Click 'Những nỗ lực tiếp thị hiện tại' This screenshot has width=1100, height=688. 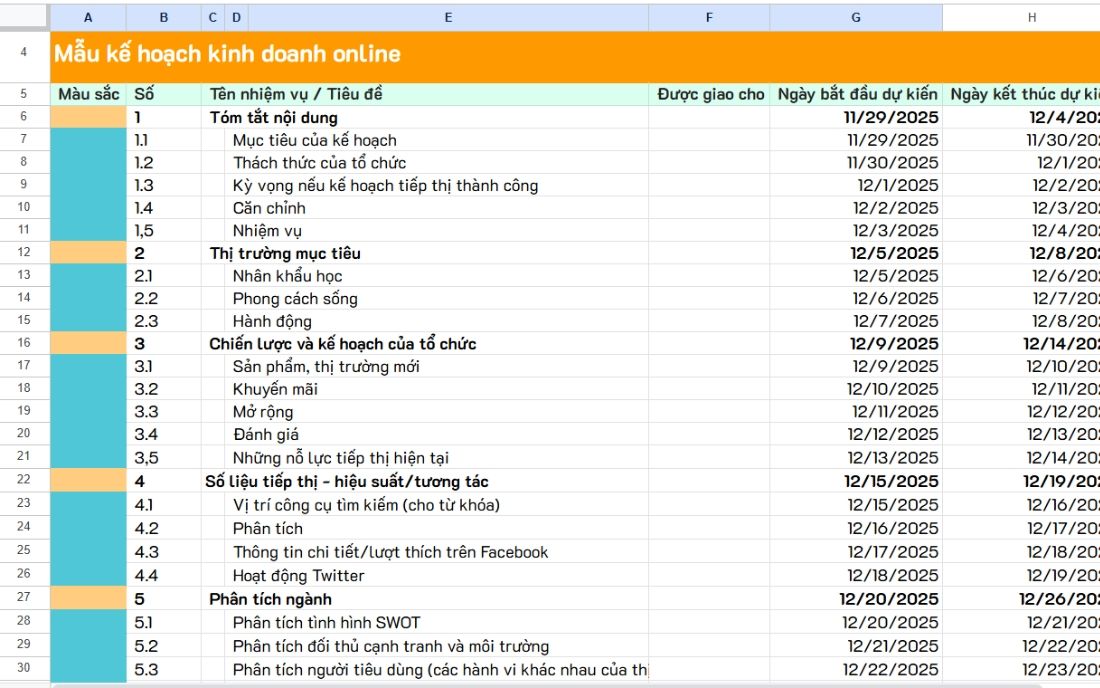point(340,457)
